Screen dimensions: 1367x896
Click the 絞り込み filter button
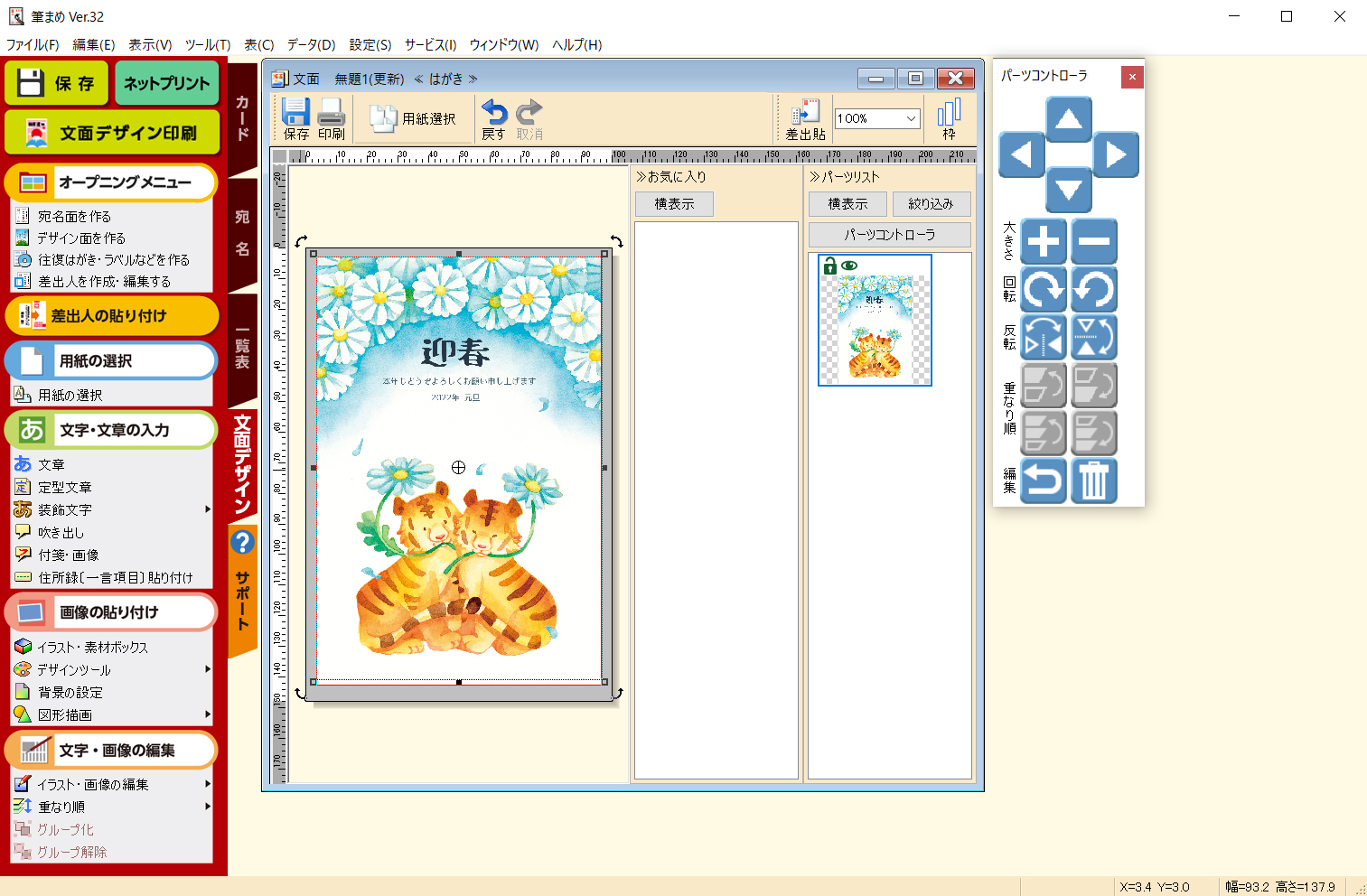[x=931, y=204]
